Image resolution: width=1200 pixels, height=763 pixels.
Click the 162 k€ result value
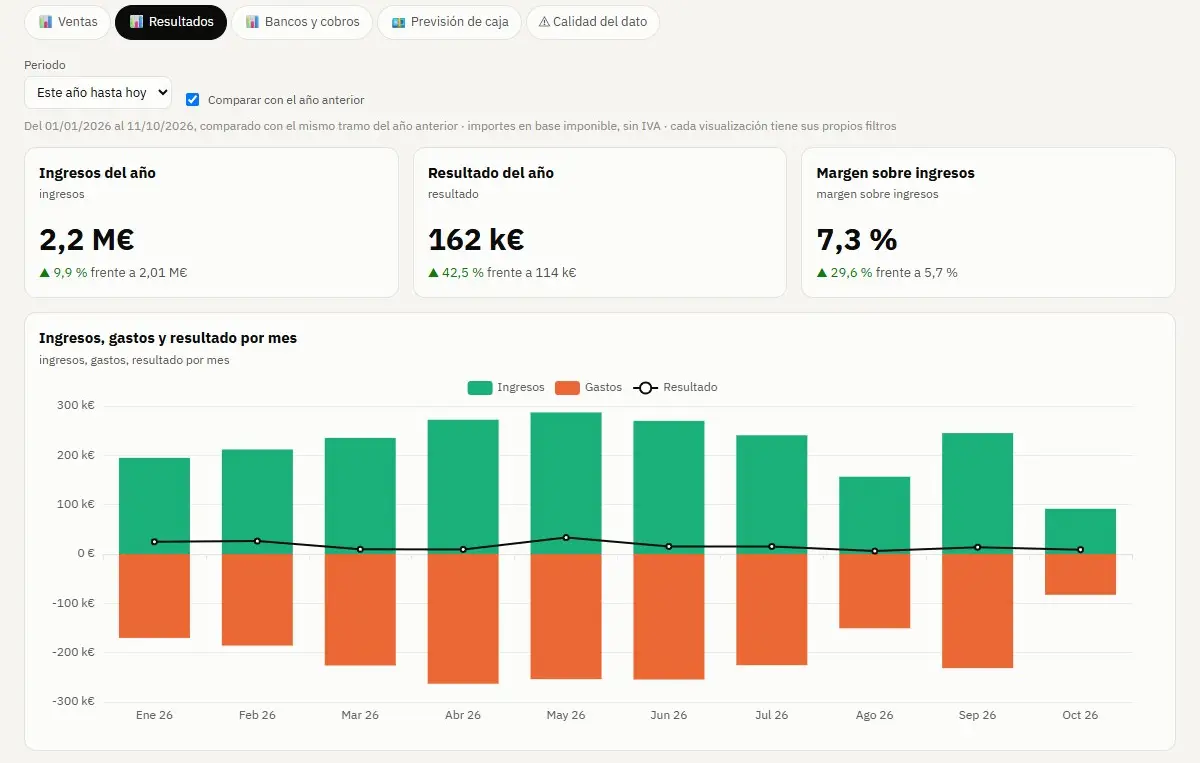476,240
